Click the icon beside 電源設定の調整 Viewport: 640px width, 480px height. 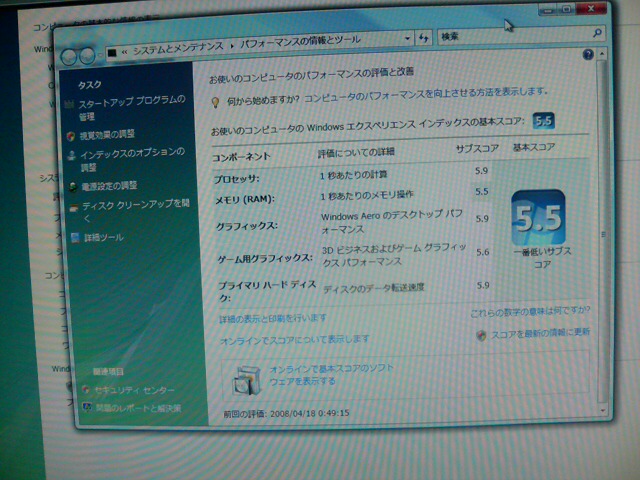click(x=73, y=187)
